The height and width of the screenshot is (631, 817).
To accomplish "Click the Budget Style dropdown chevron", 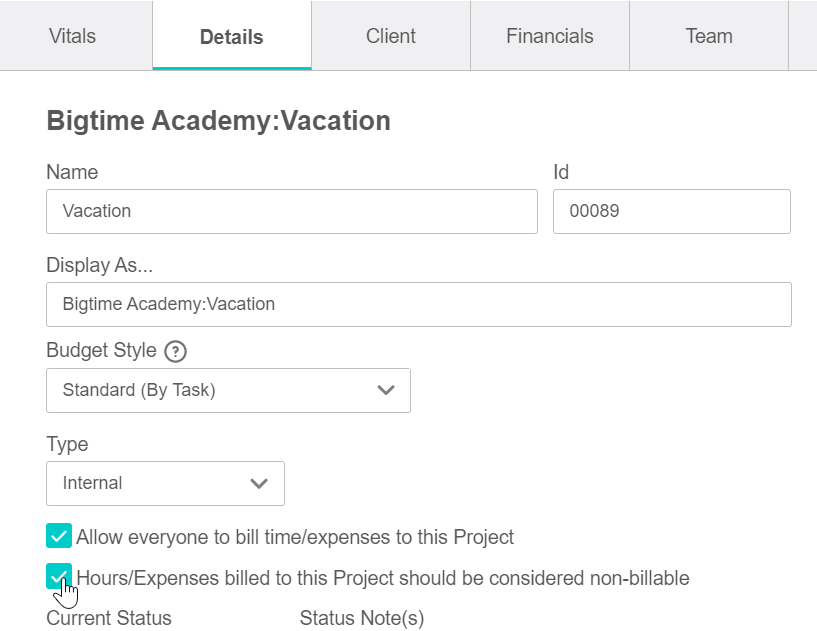I will coord(386,390).
